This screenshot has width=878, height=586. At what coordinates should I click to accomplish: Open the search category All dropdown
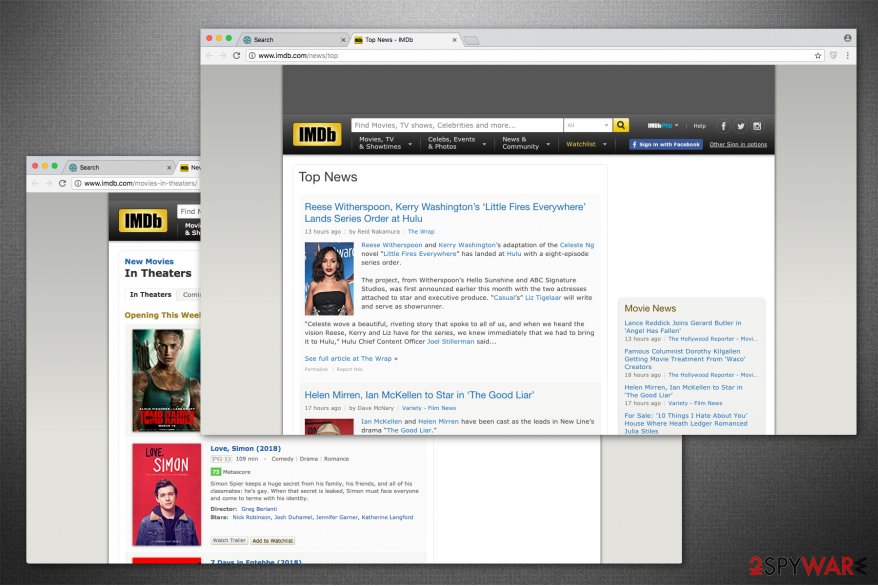pos(587,125)
